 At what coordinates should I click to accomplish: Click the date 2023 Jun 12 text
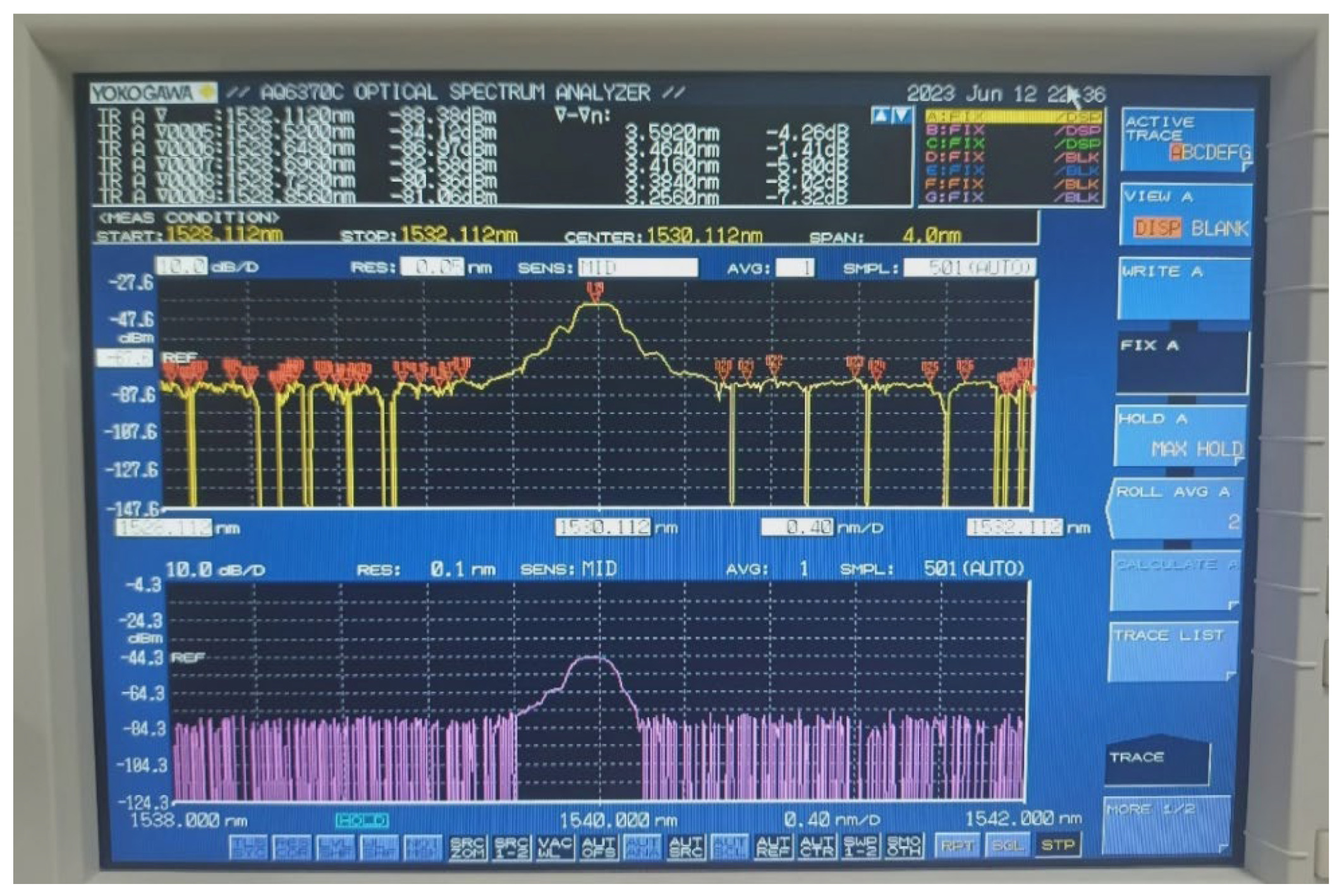972,94
